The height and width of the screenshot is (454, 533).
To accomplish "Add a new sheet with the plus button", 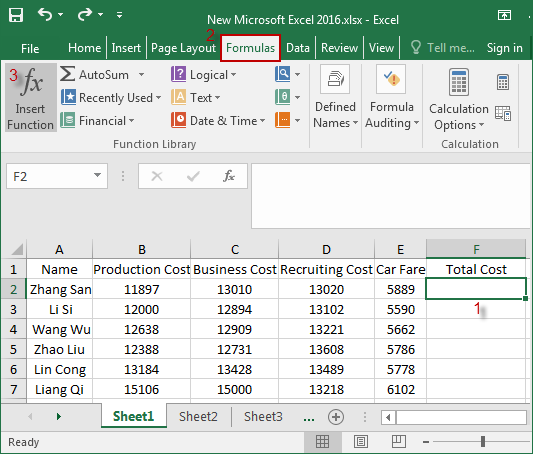I will [336, 417].
